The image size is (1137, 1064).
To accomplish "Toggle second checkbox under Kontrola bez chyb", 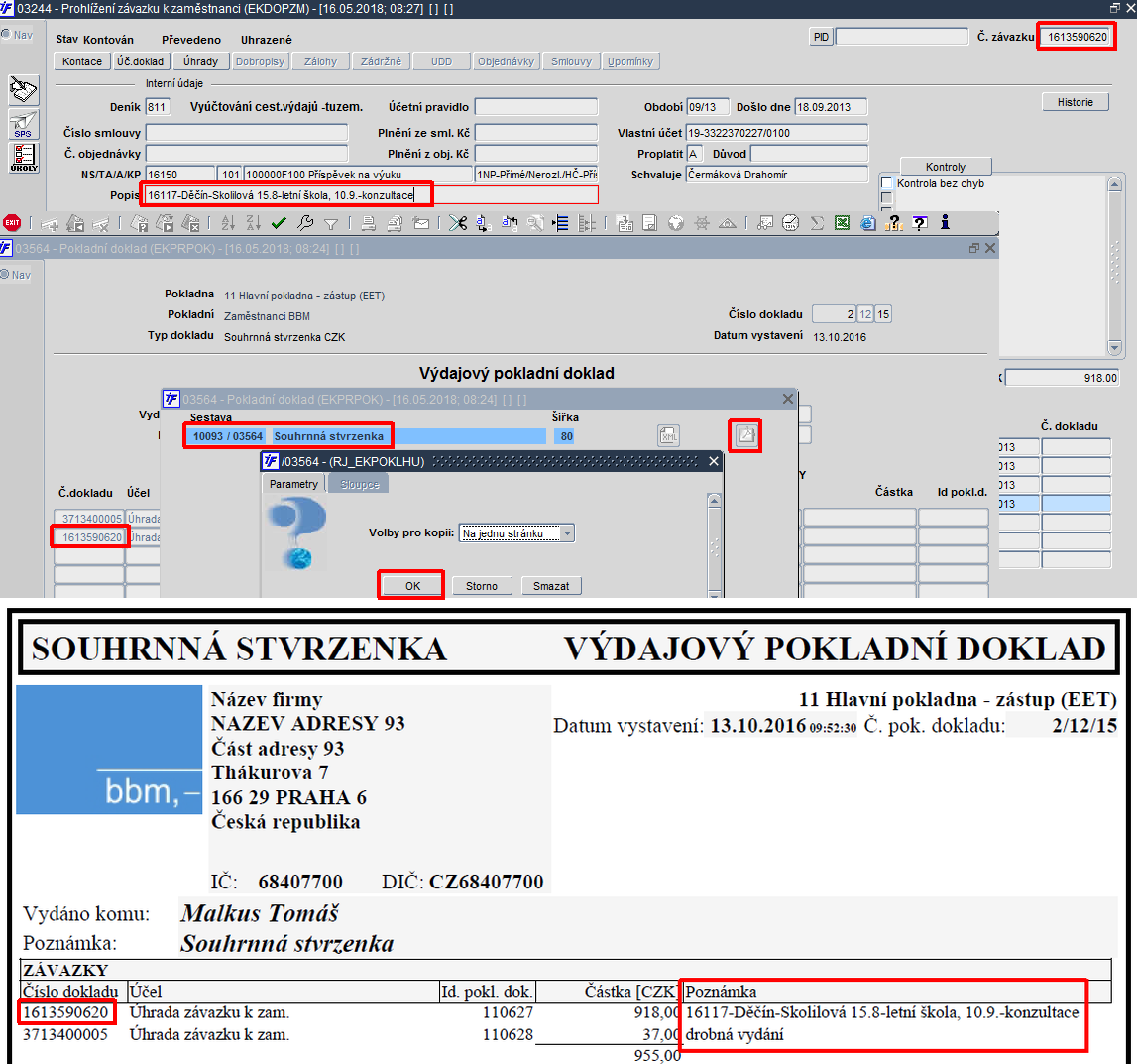I will click(x=886, y=198).
